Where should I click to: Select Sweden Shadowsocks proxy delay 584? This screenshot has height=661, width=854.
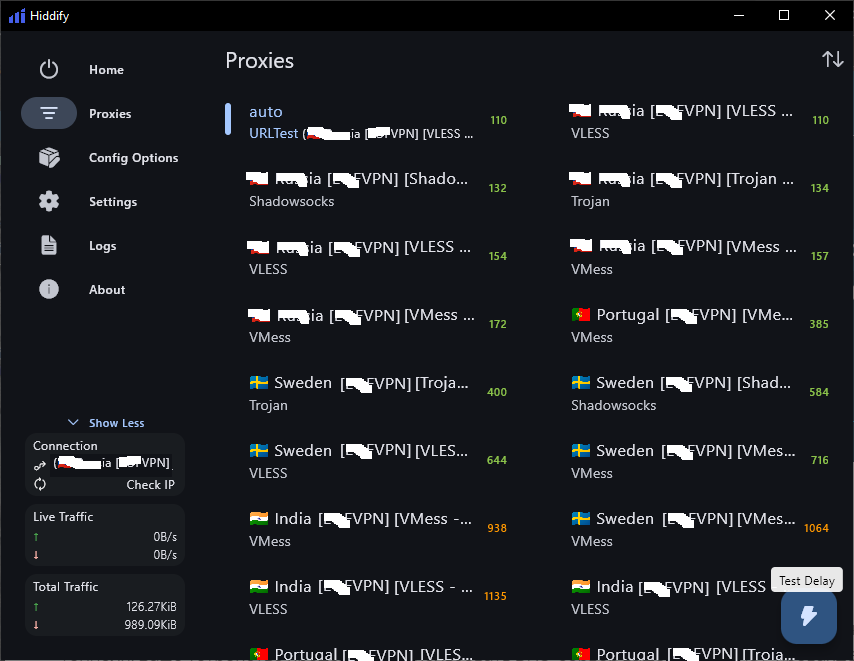tap(700, 393)
